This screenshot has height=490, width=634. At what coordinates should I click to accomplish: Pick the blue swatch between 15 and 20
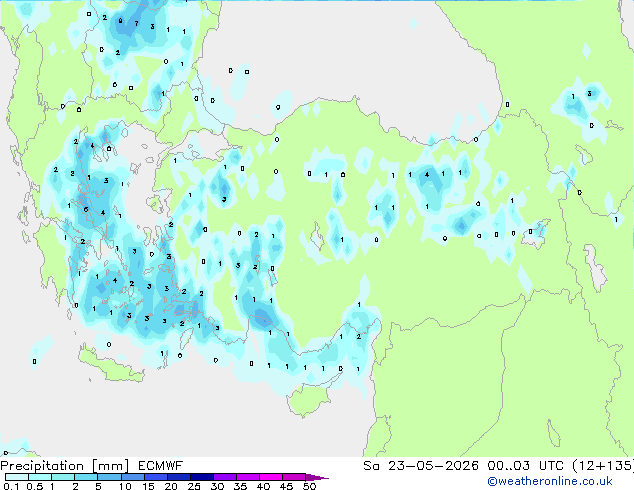[156, 477]
